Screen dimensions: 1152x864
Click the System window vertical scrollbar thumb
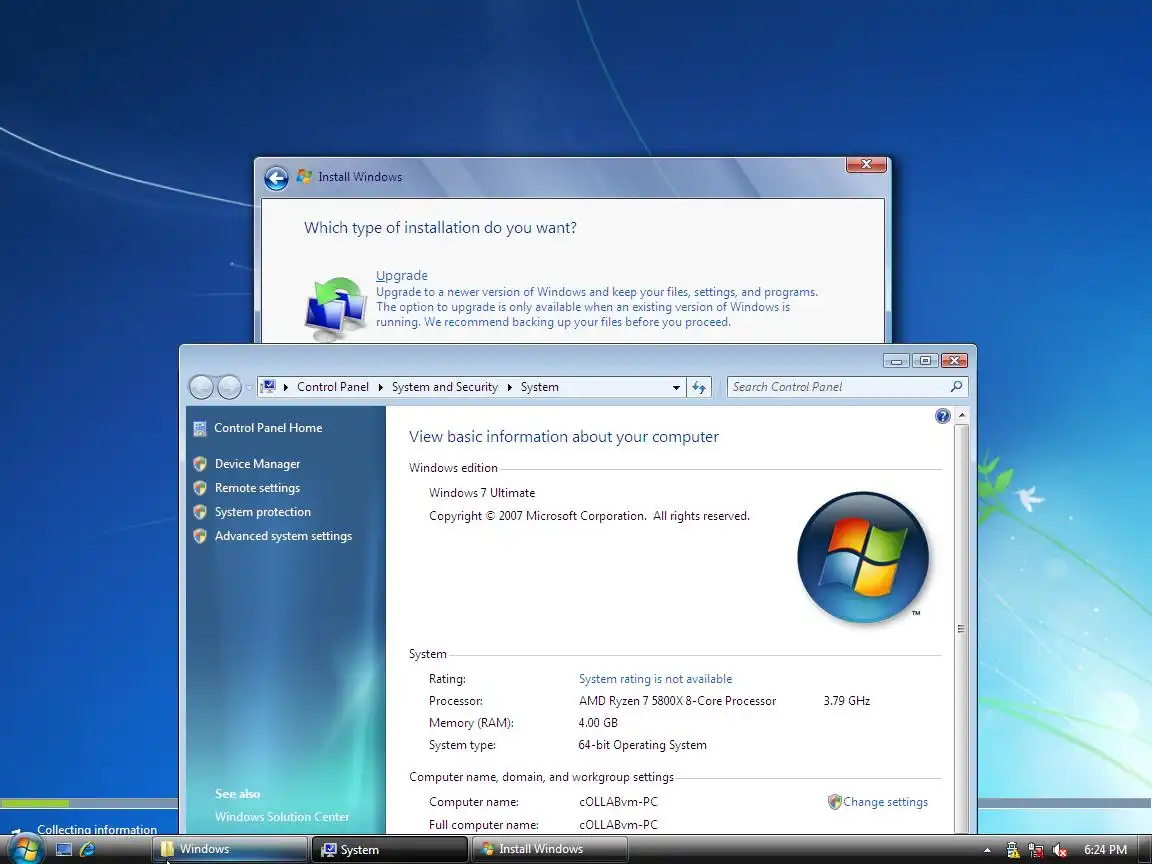click(x=961, y=628)
